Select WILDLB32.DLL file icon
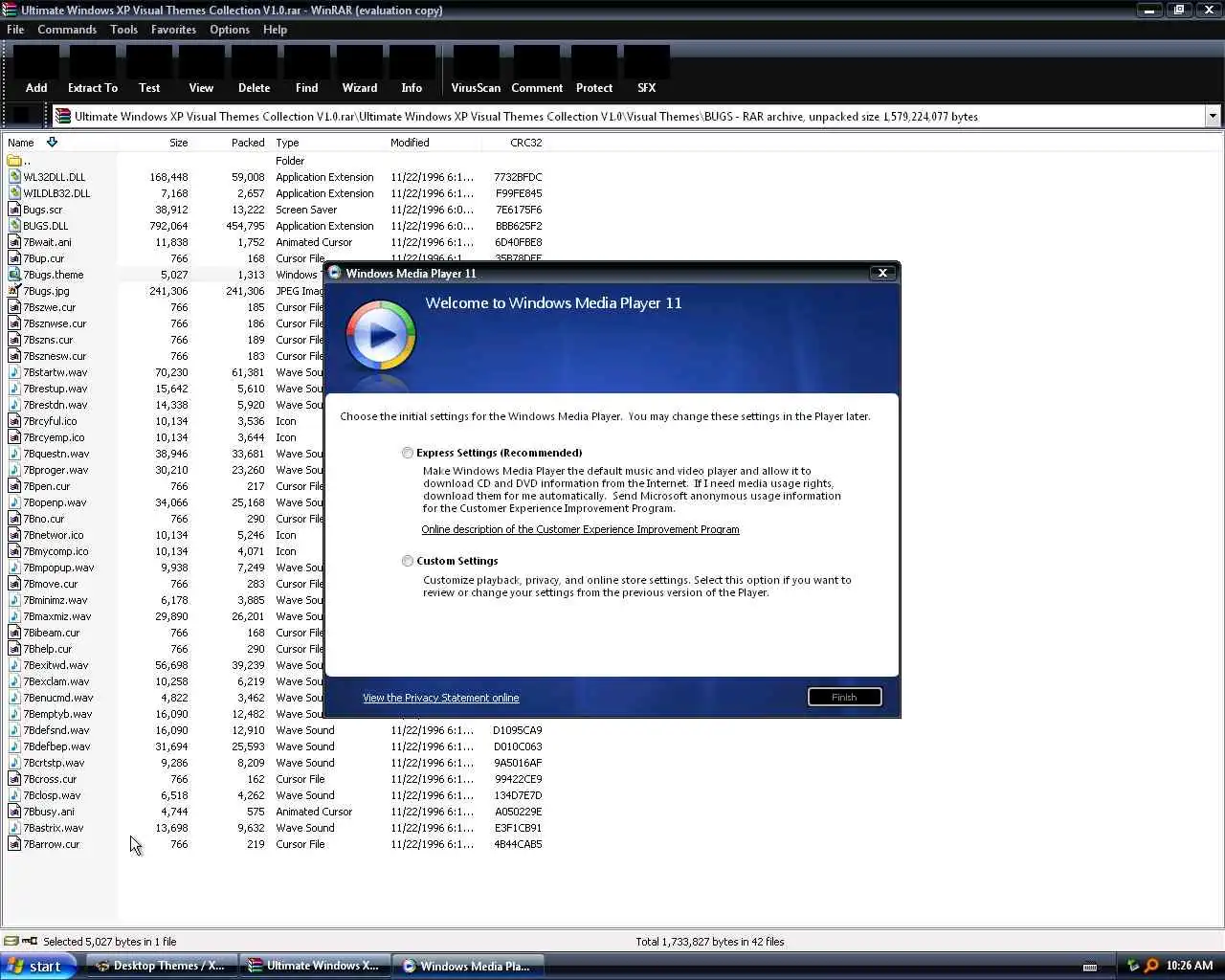Screen dimensions: 1225x980 click(14, 193)
